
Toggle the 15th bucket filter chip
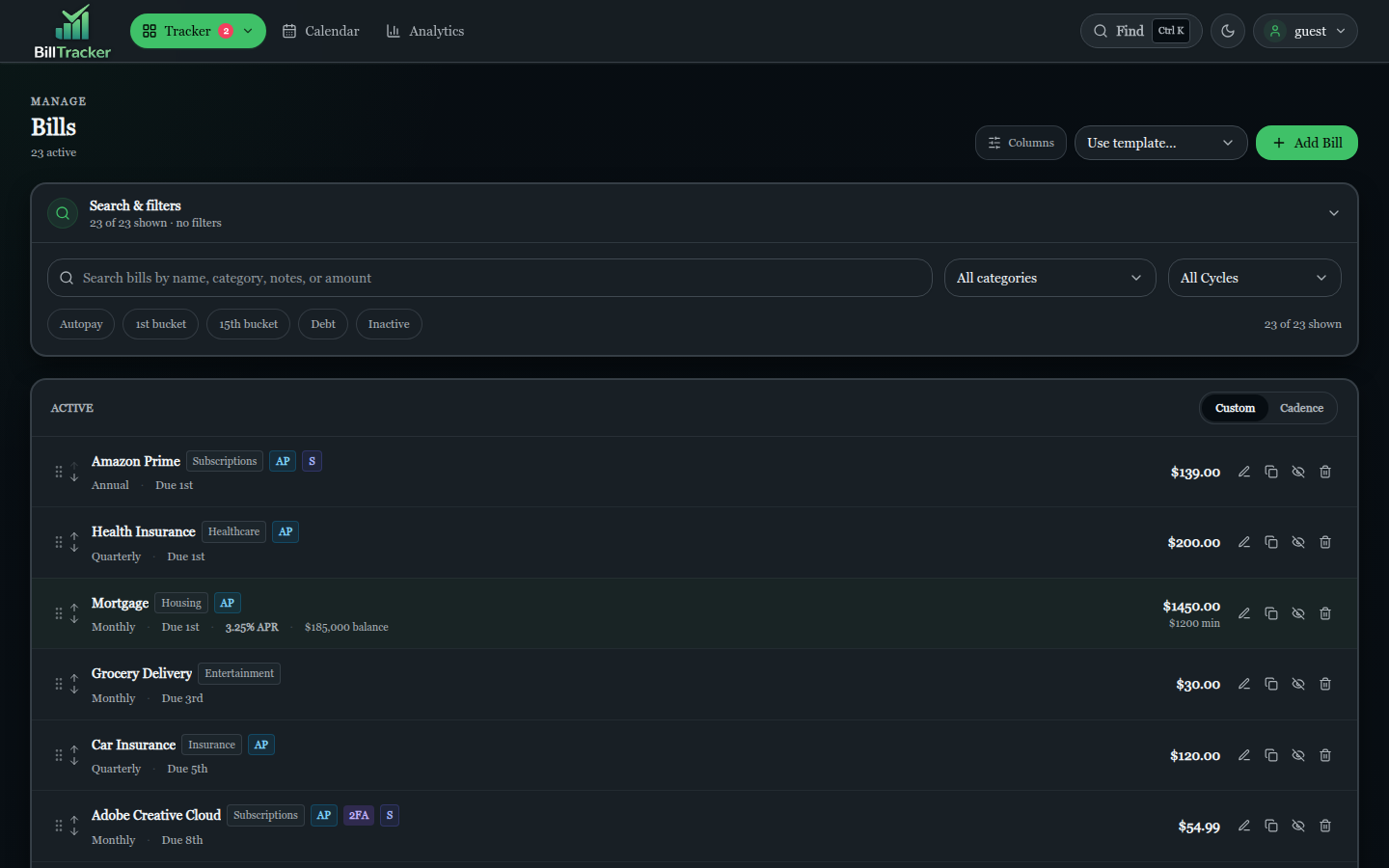(248, 324)
